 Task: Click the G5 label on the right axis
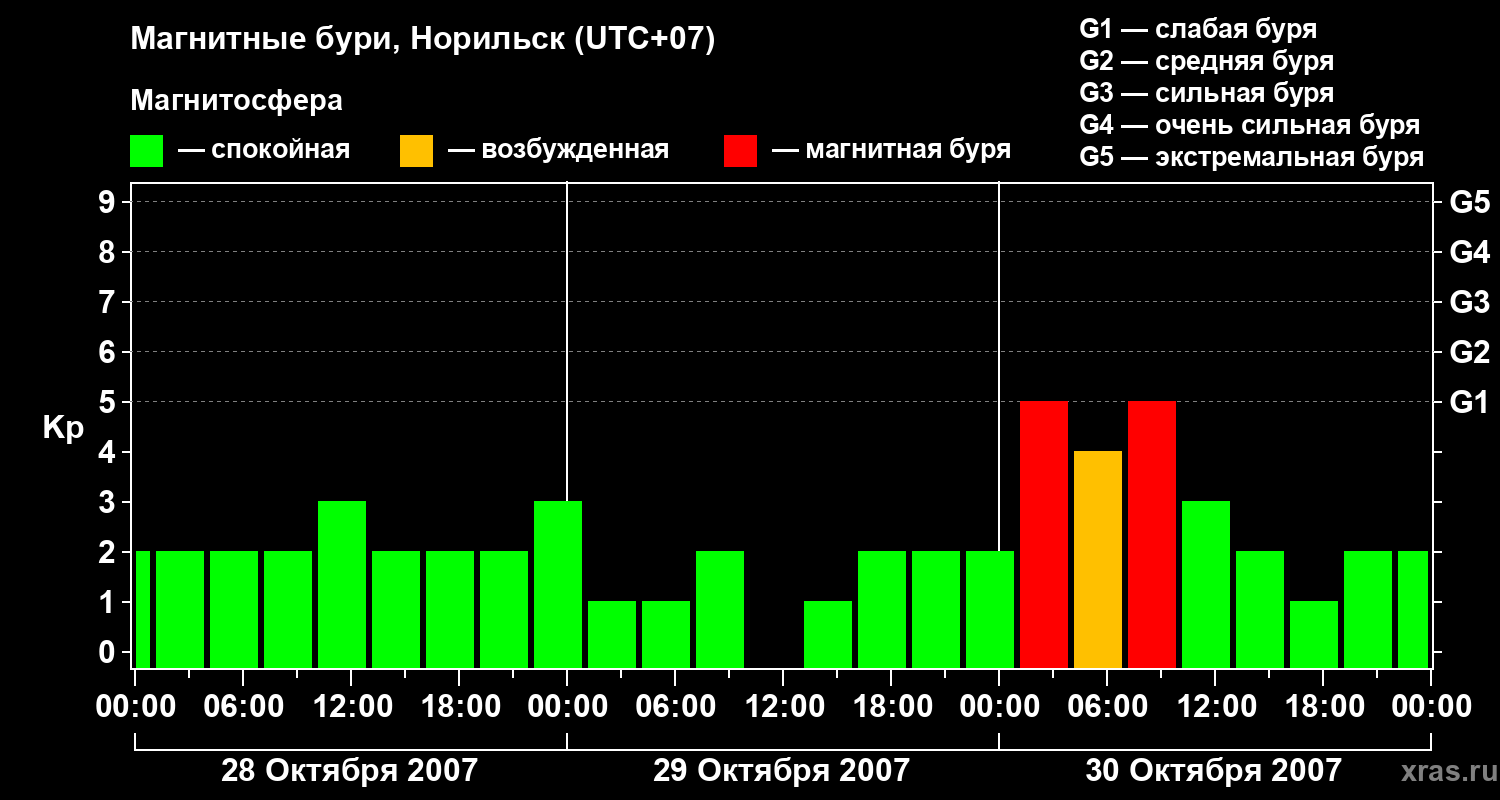[1469, 202]
